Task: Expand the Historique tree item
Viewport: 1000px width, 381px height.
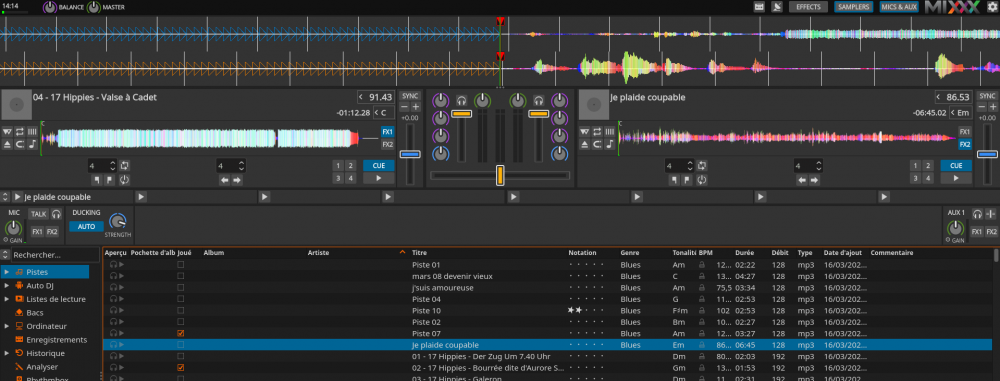Action: [6, 353]
